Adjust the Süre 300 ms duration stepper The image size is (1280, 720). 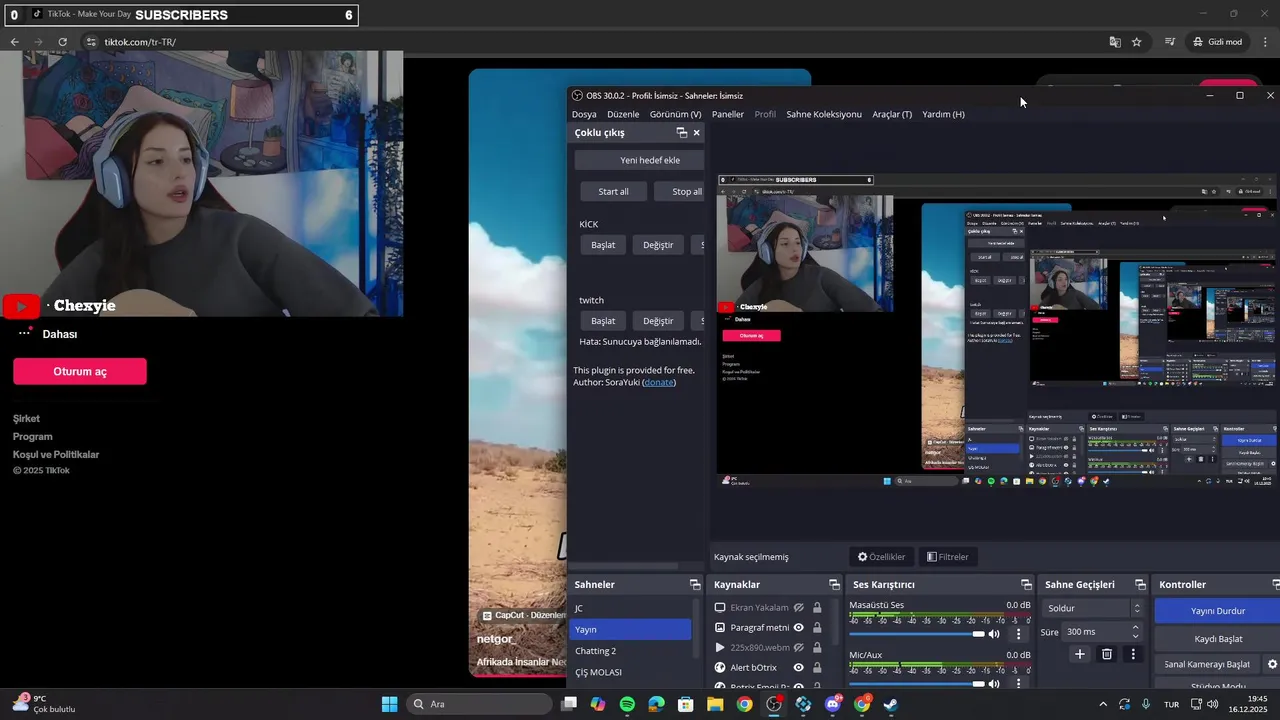[1135, 632]
